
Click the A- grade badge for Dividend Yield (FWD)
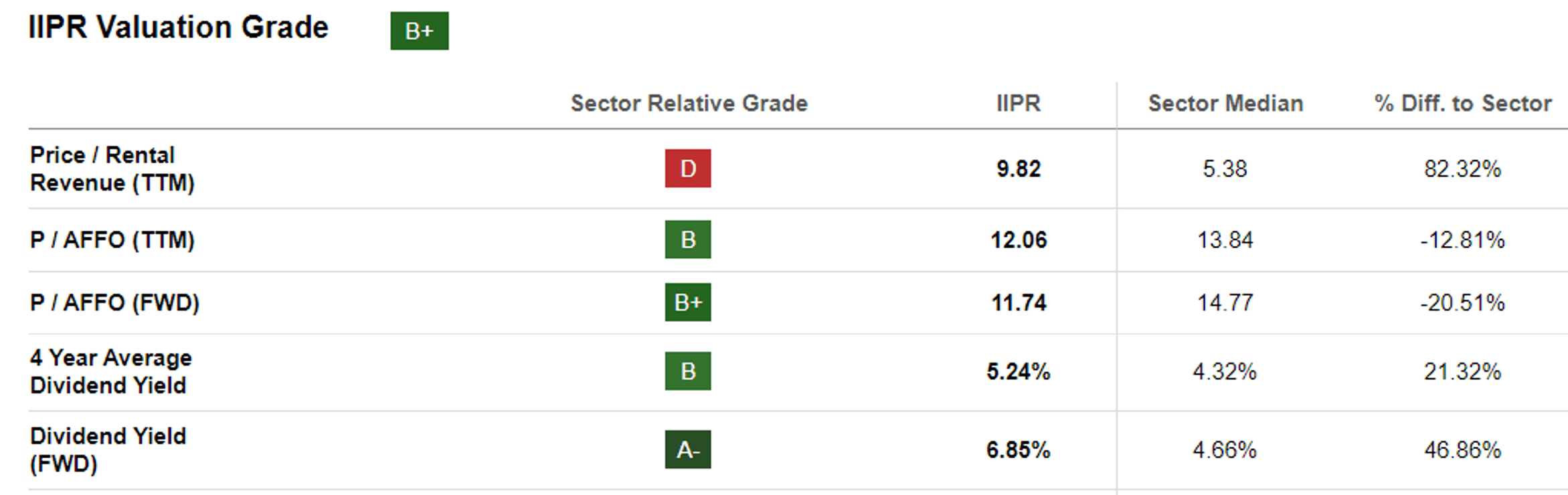pyautogui.click(x=687, y=450)
